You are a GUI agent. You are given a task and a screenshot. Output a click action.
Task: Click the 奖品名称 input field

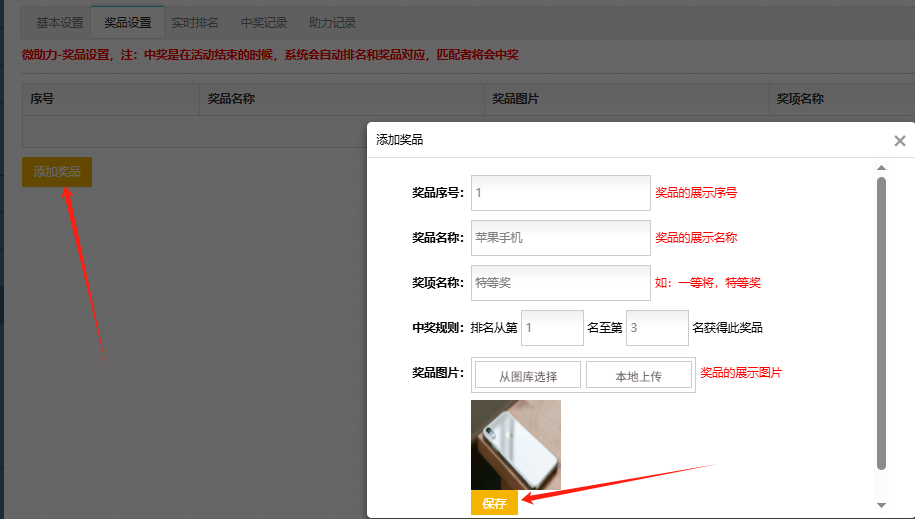tap(561, 238)
